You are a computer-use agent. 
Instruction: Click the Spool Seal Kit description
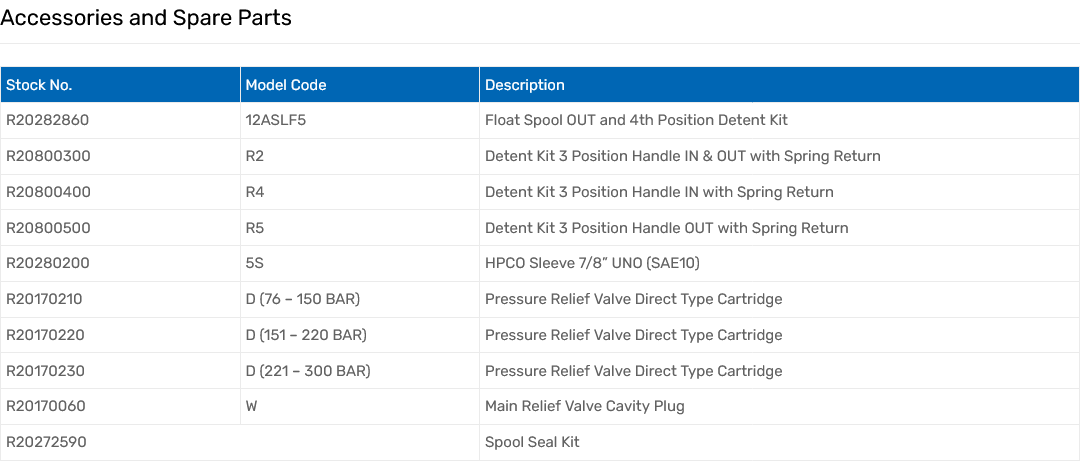click(x=532, y=442)
